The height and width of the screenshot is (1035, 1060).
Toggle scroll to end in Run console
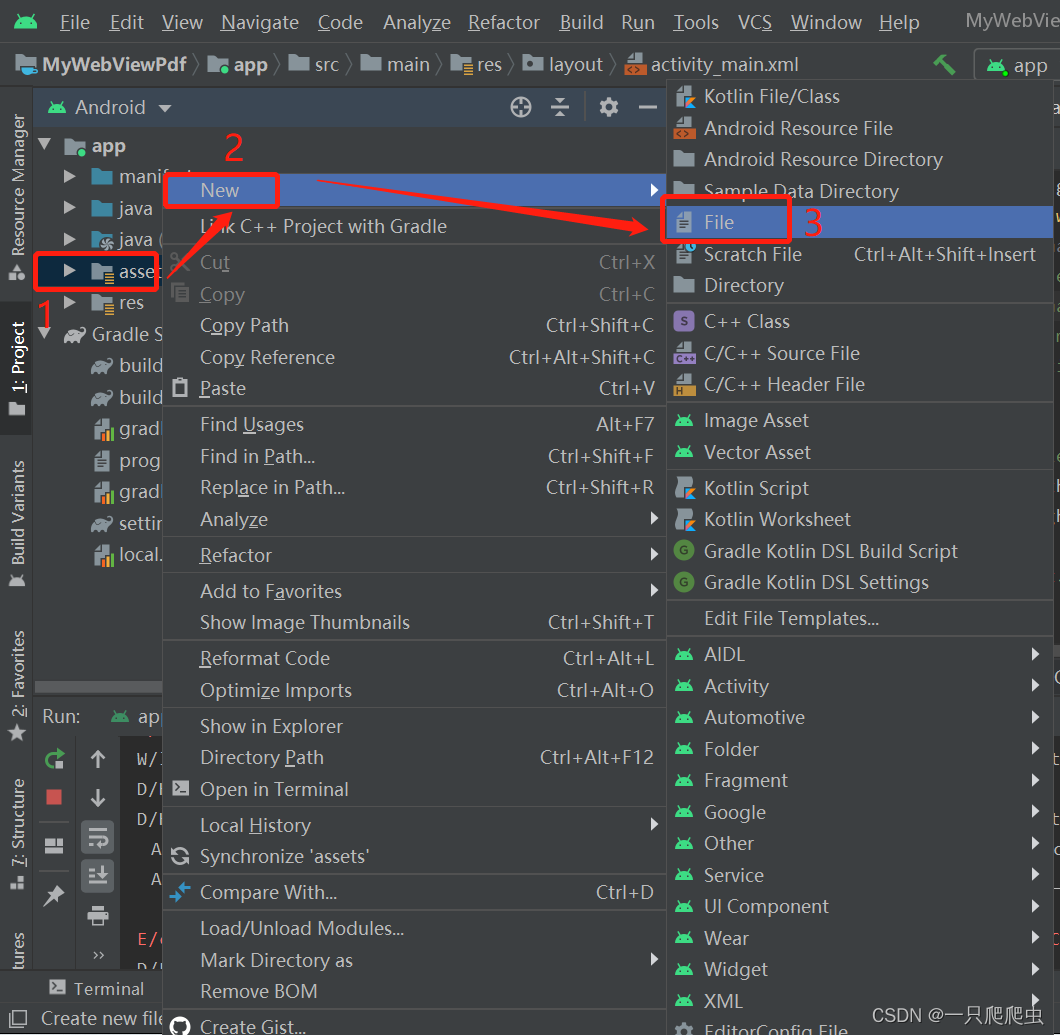(98, 875)
